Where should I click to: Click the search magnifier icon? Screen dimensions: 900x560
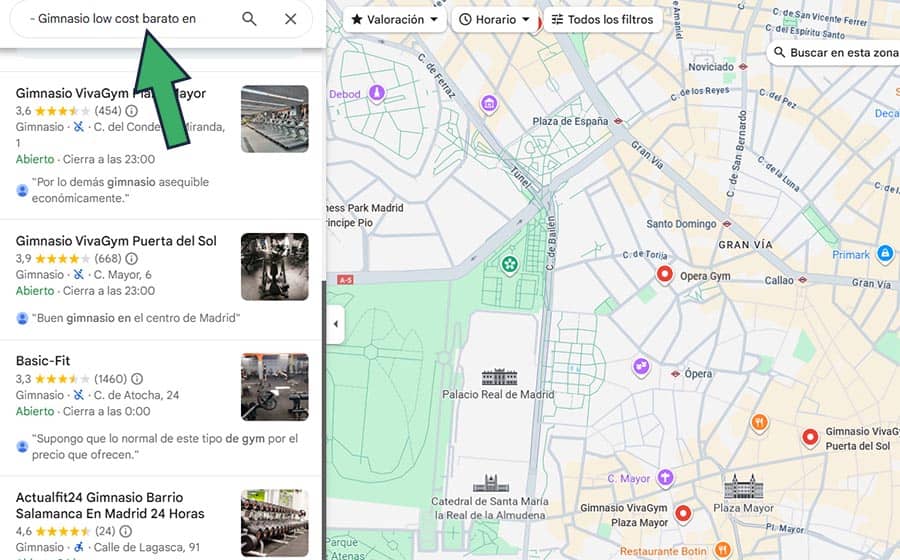(249, 19)
